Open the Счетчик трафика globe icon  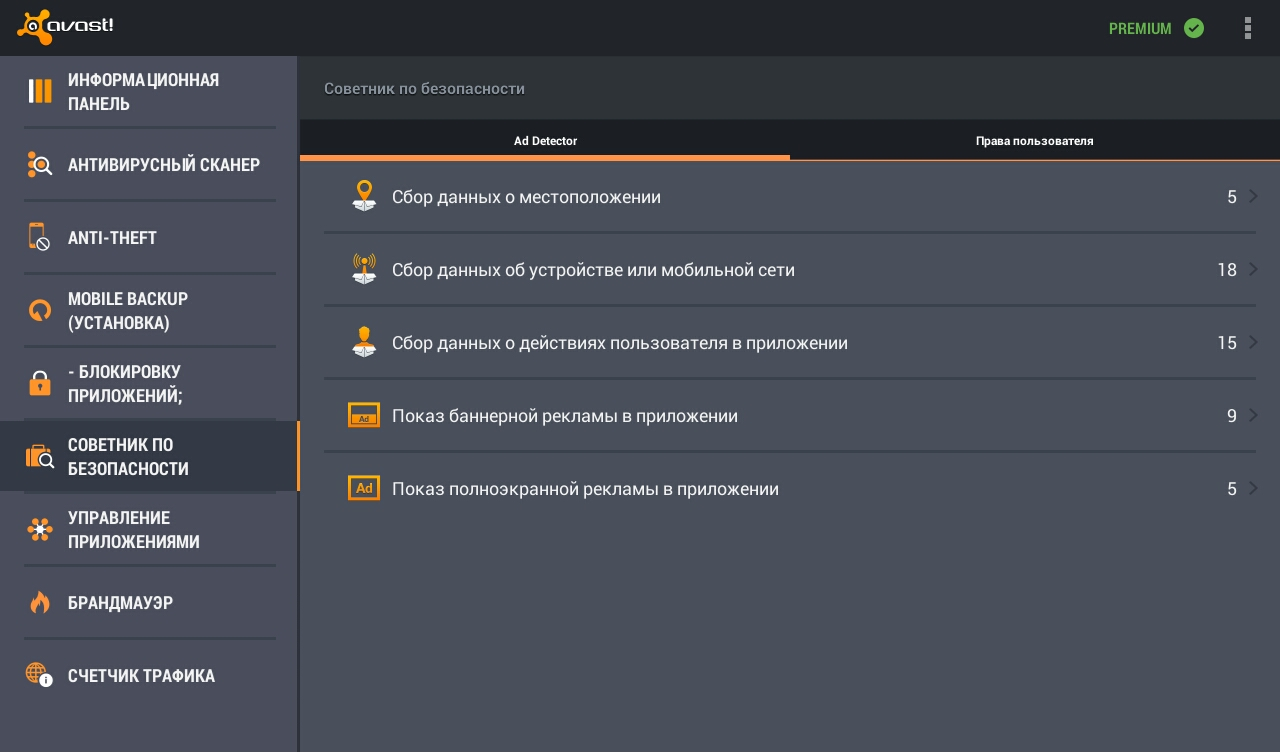(40, 675)
